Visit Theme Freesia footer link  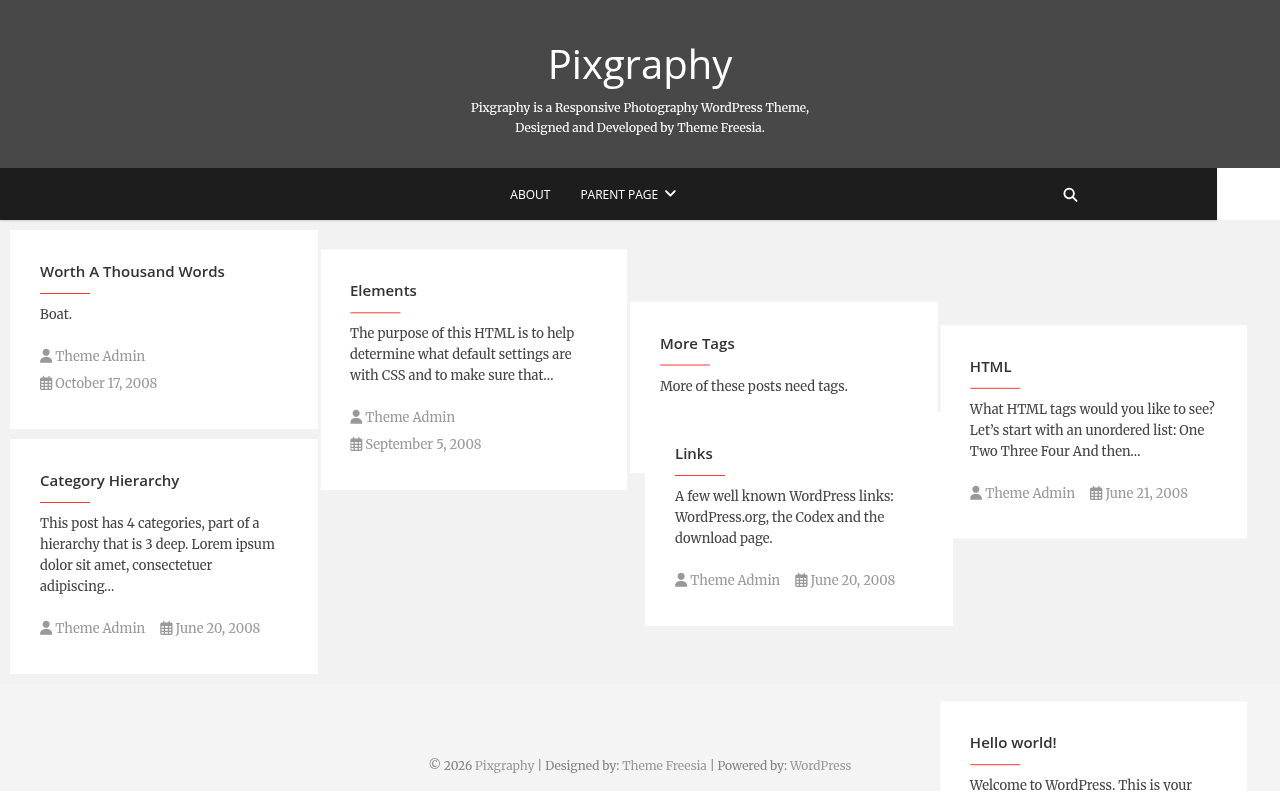pyautogui.click(x=664, y=766)
